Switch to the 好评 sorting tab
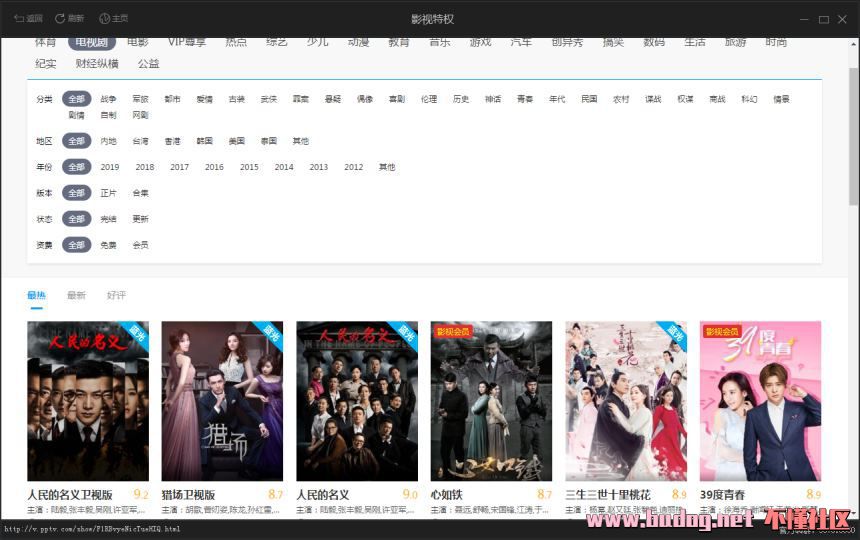Screen dimensions: 860x540 click(x=116, y=295)
